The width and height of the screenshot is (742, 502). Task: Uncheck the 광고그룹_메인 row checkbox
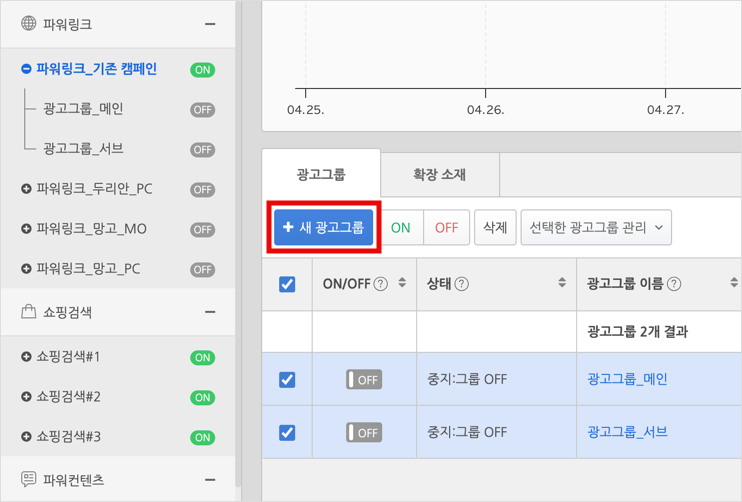(x=287, y=379)
